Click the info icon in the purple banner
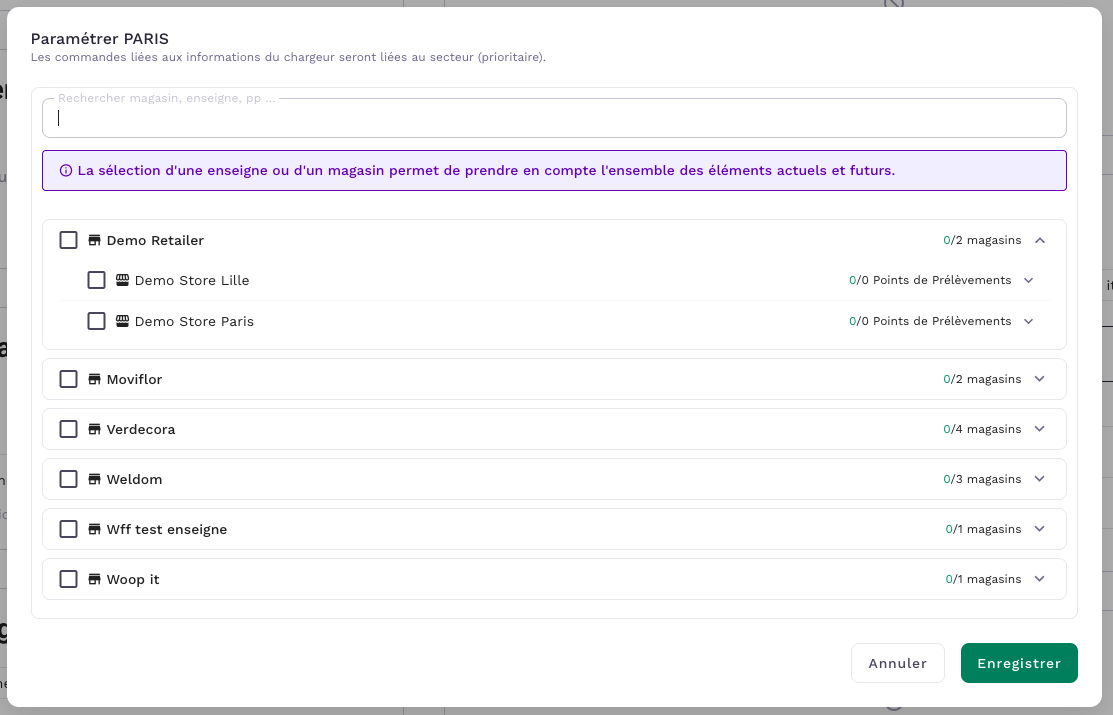 (66, 171)
